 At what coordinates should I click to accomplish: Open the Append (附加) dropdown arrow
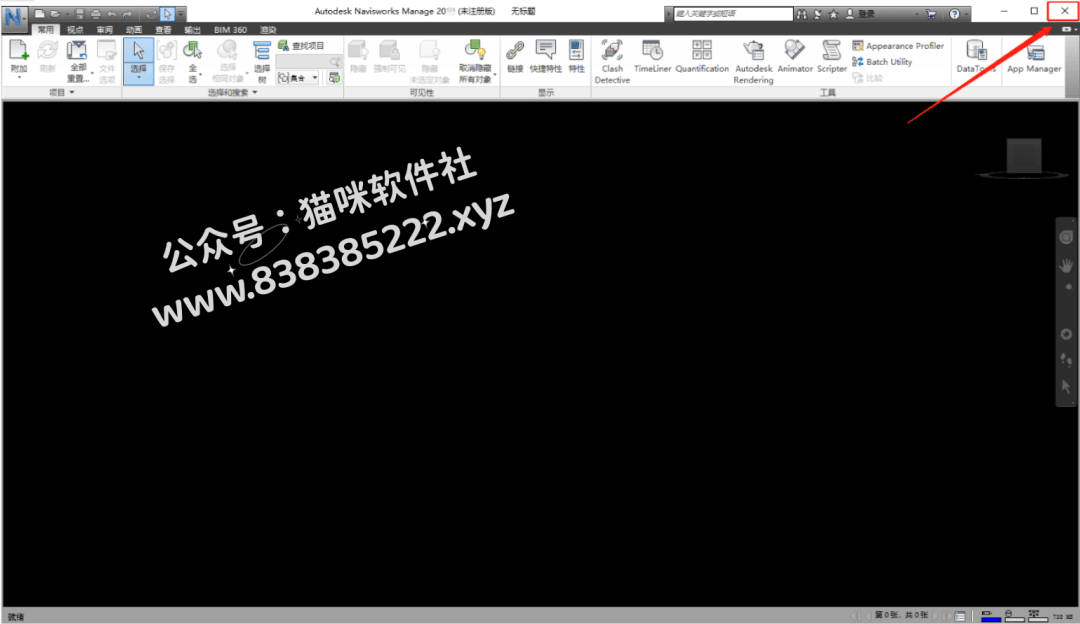point(19,78)
